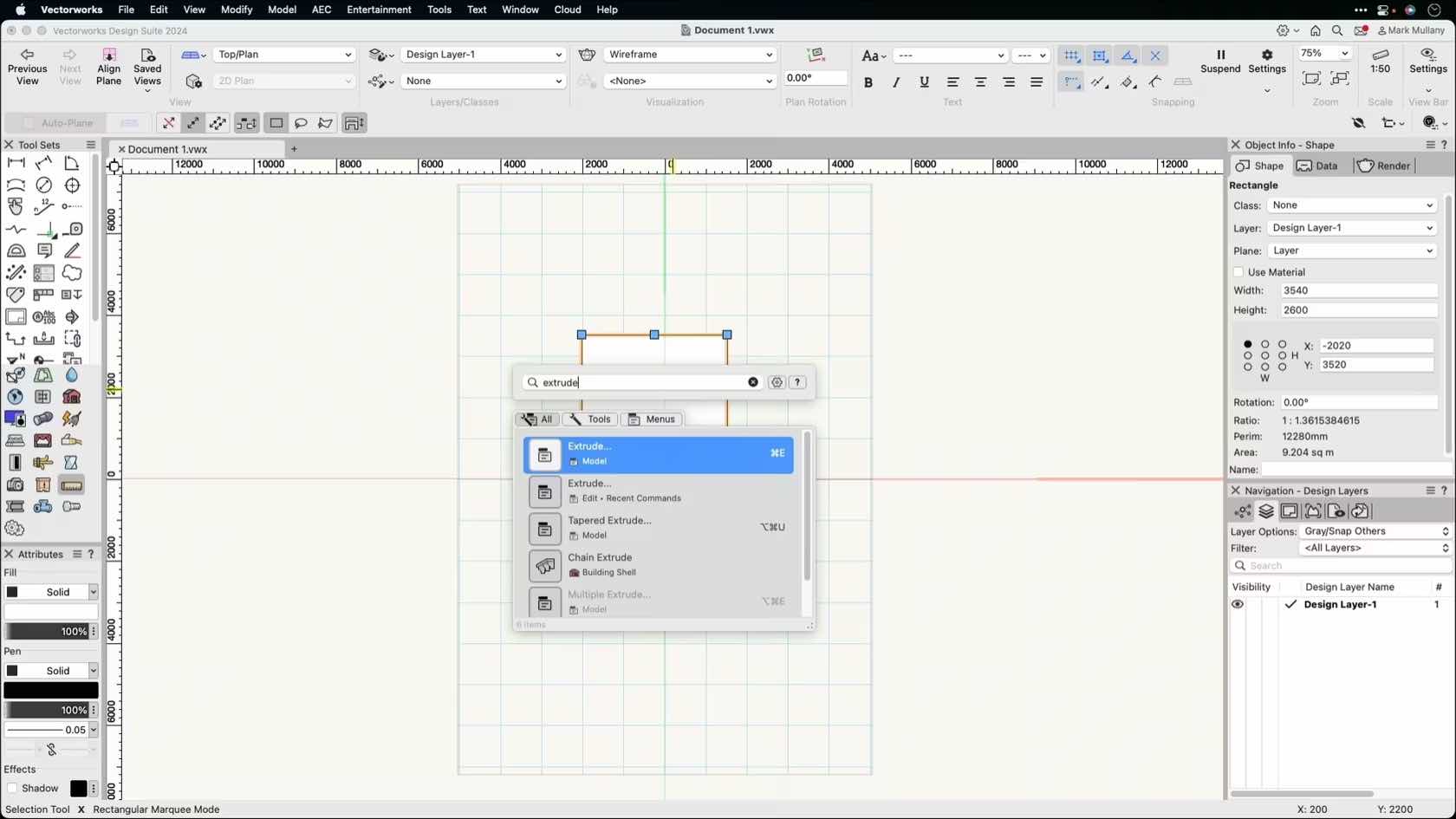Switch to Data tab

pyautogui.click(x=1317, y=166)
